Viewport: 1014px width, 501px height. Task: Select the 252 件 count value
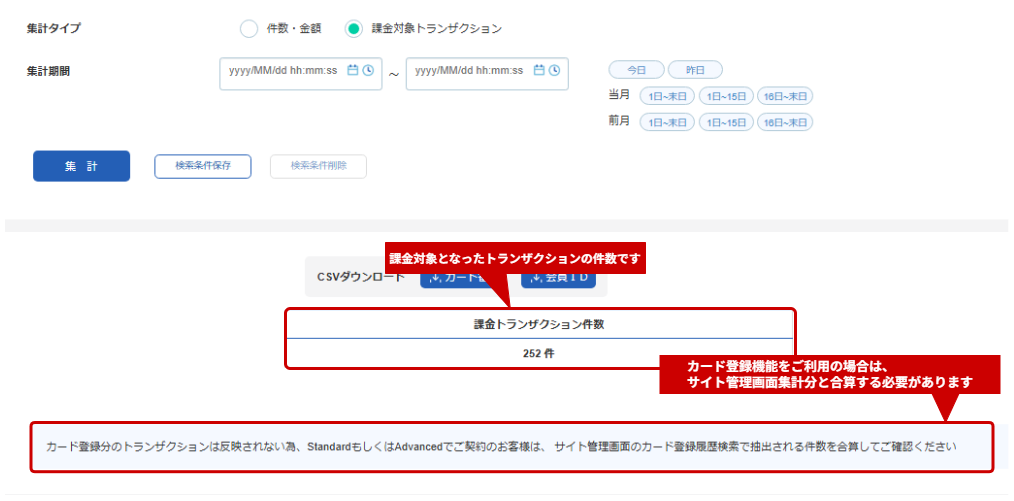pyautogui.click(x=538, y=354)
